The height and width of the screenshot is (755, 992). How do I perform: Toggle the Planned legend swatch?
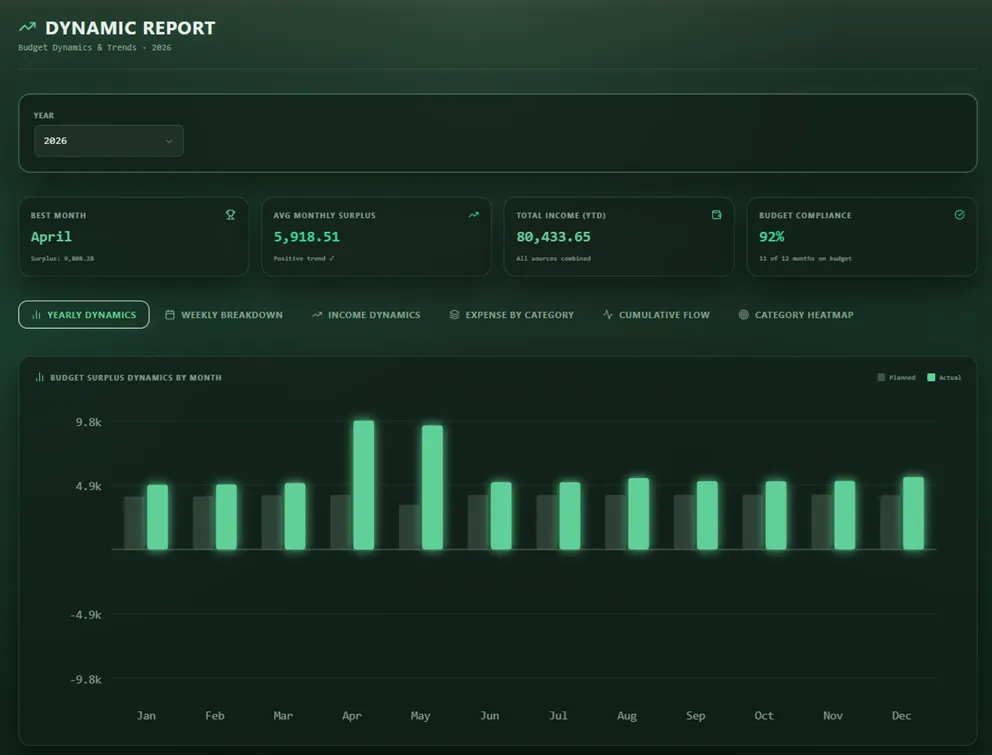(881, 377)
